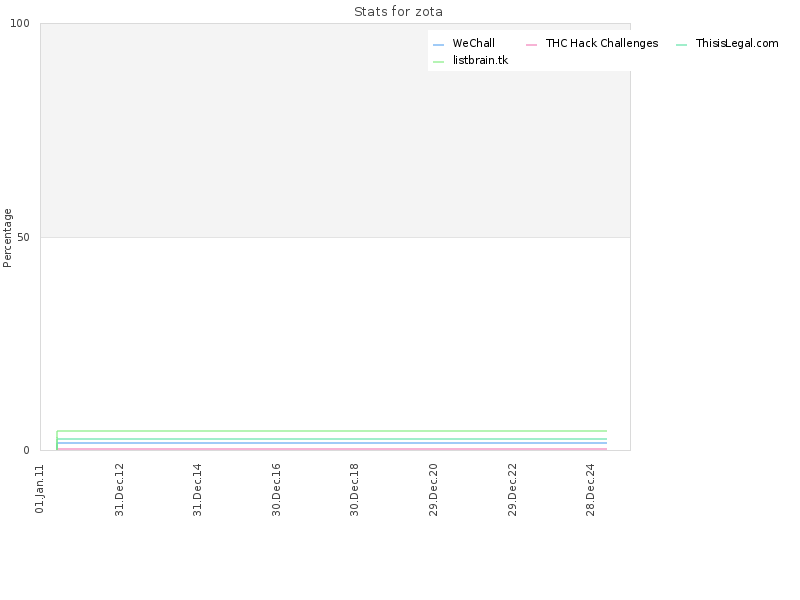This screenshot has width=800, height=600.
Task: Click the 100 y-axis value
Action: (20, 23)
